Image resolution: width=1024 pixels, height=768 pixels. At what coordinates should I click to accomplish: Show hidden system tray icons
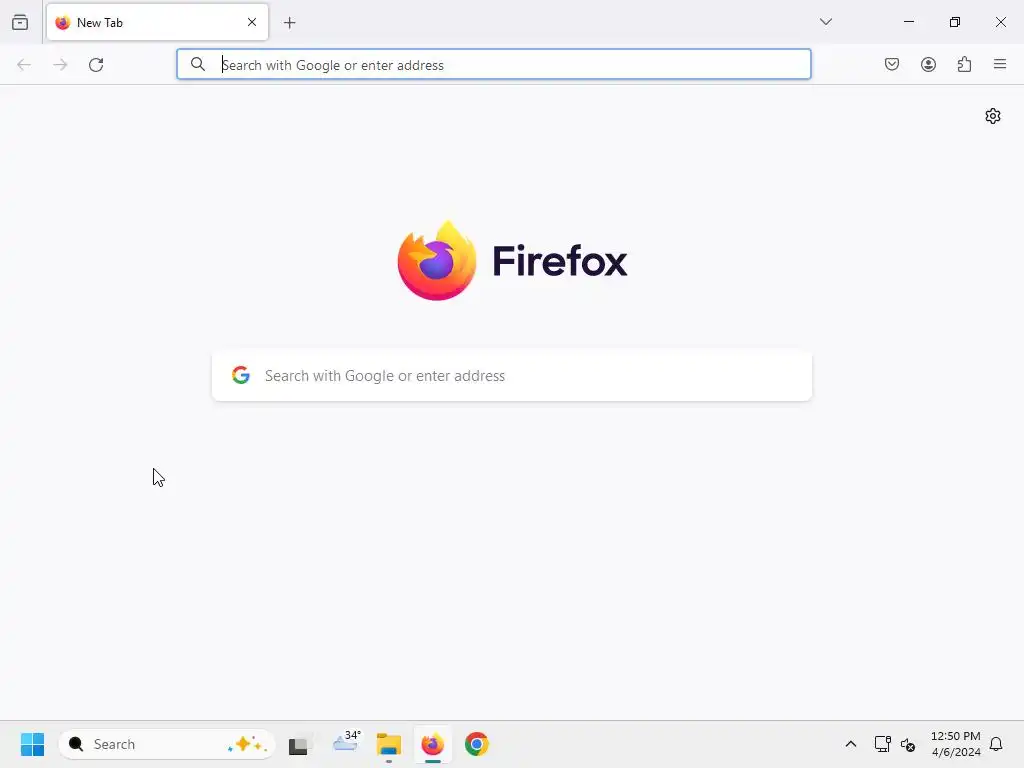click(x=851, y=744)
